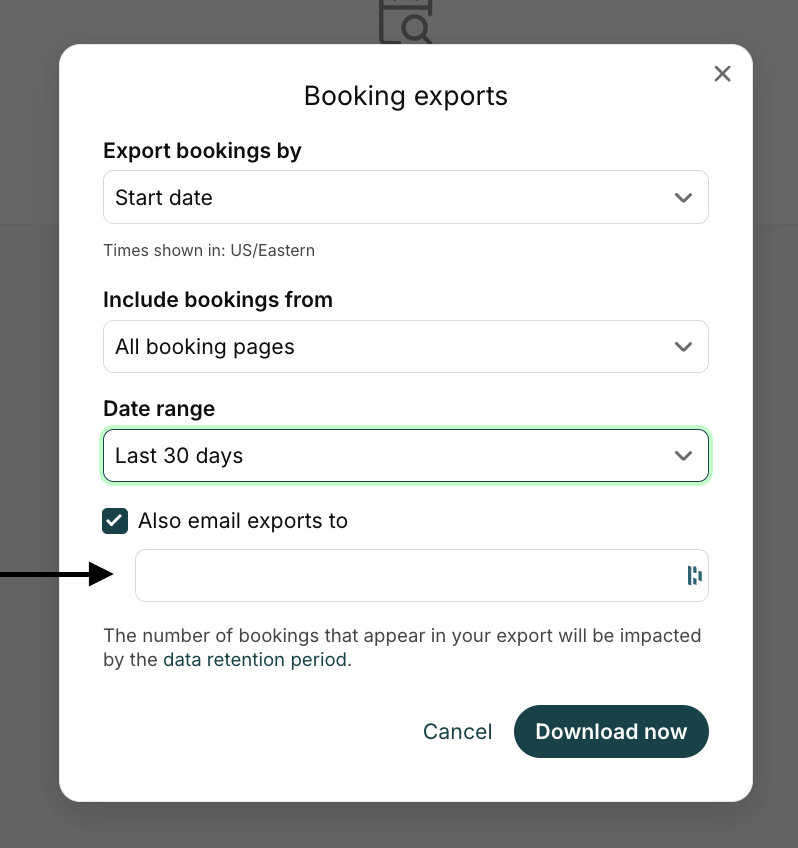Close the Booking exports dialog
This screenshot has width=798, height=848.
[x=722, y=74]
